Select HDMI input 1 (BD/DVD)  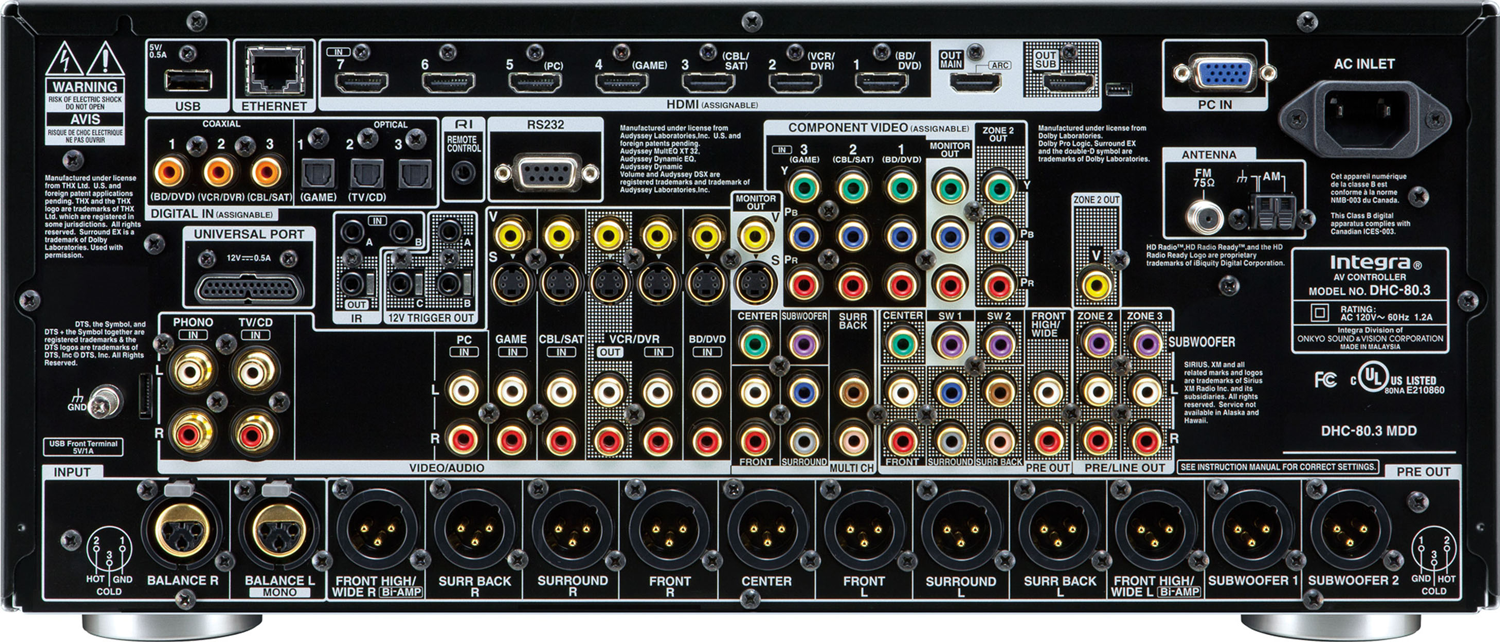click(883, 82)
